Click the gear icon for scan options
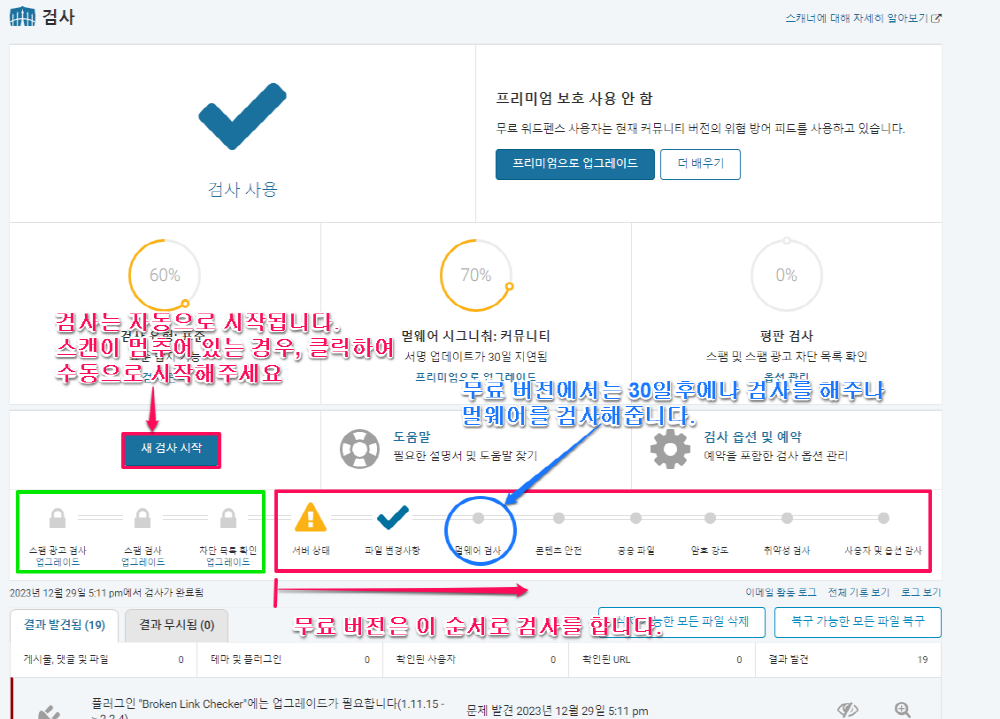The height and width of the screenshot is (719, 1000). [670, 449]
